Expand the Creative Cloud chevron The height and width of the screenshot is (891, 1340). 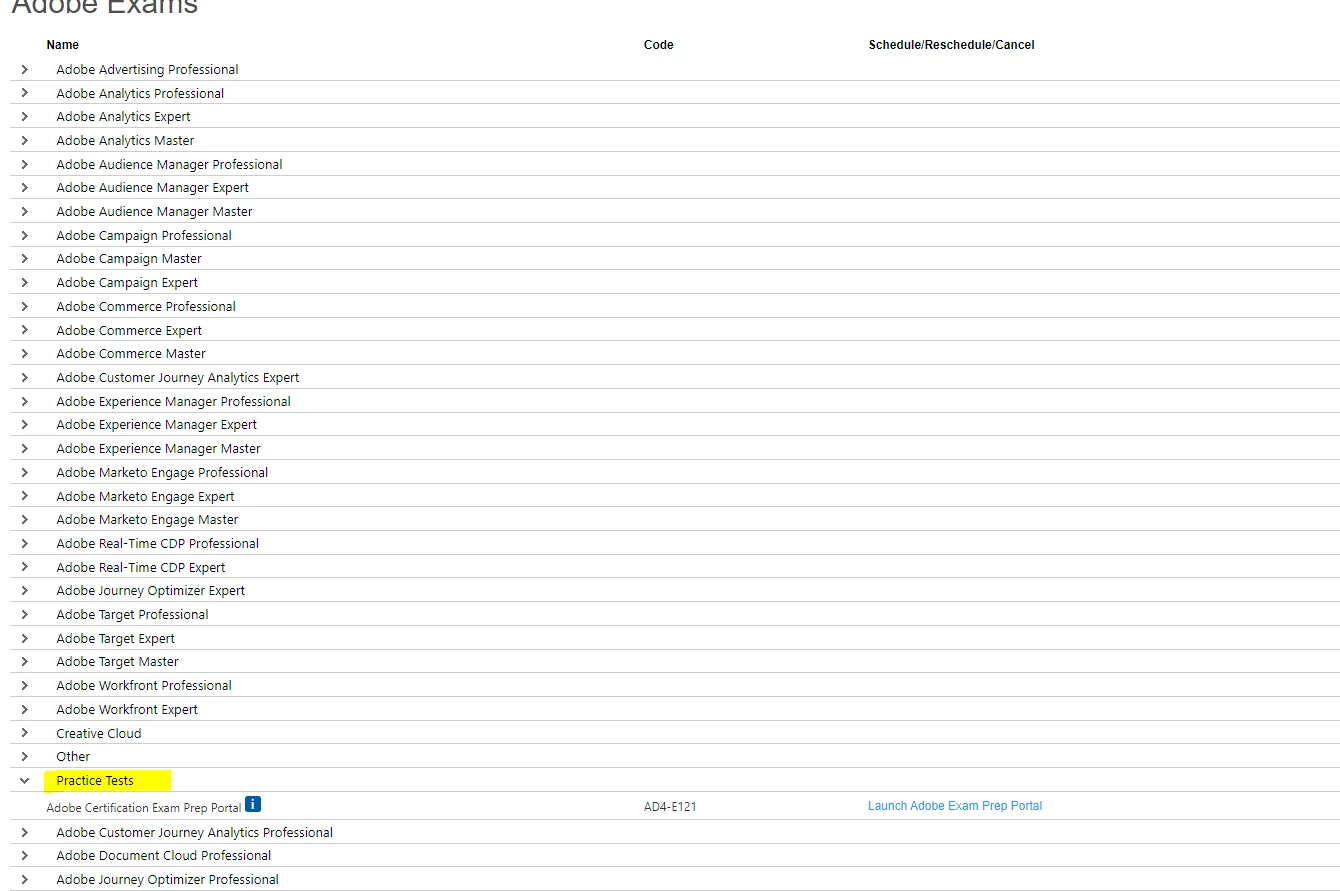click(x=25, y=733)
